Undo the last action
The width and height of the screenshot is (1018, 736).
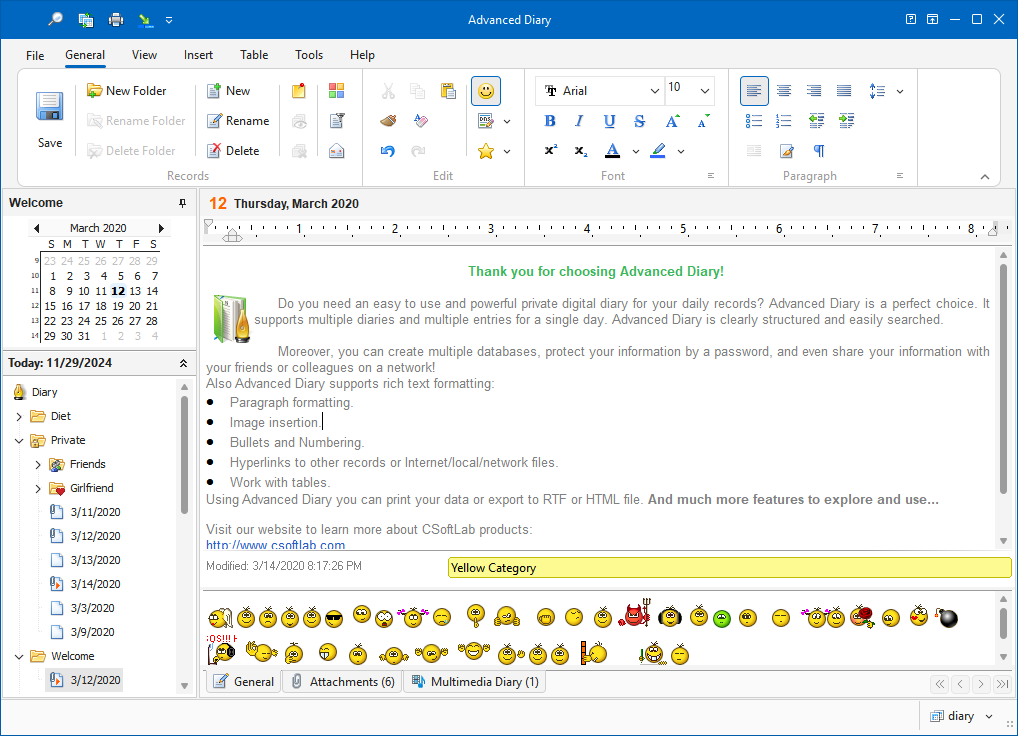coord(388,151)
